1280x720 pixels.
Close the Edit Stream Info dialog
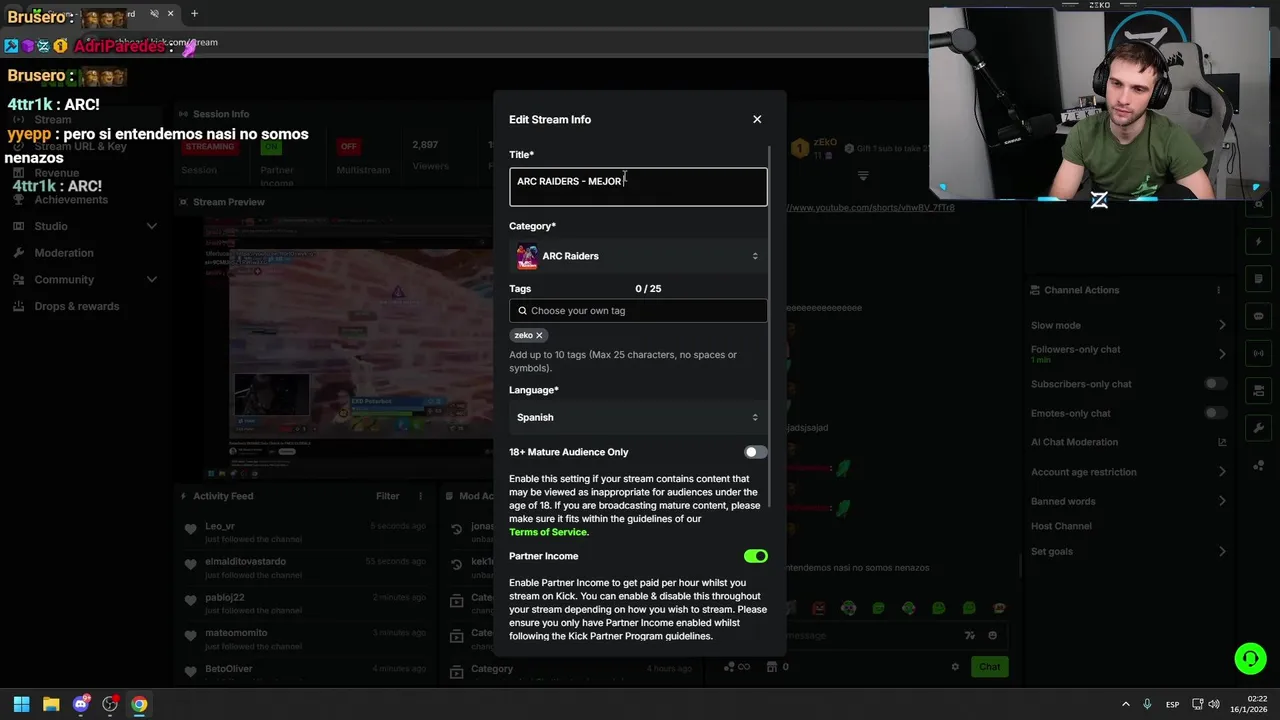coord(757,119)
